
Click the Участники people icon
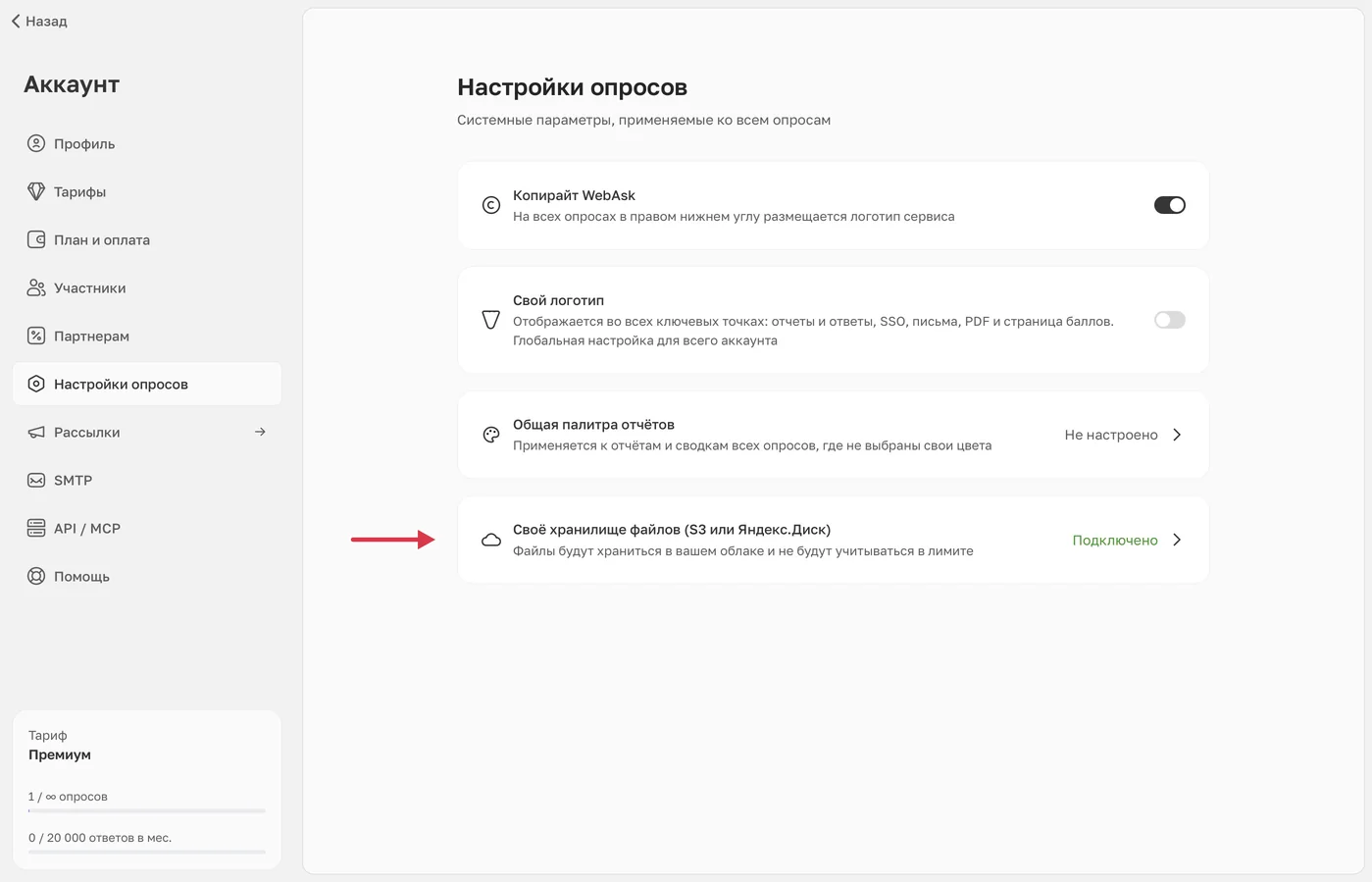click(36, 287)
